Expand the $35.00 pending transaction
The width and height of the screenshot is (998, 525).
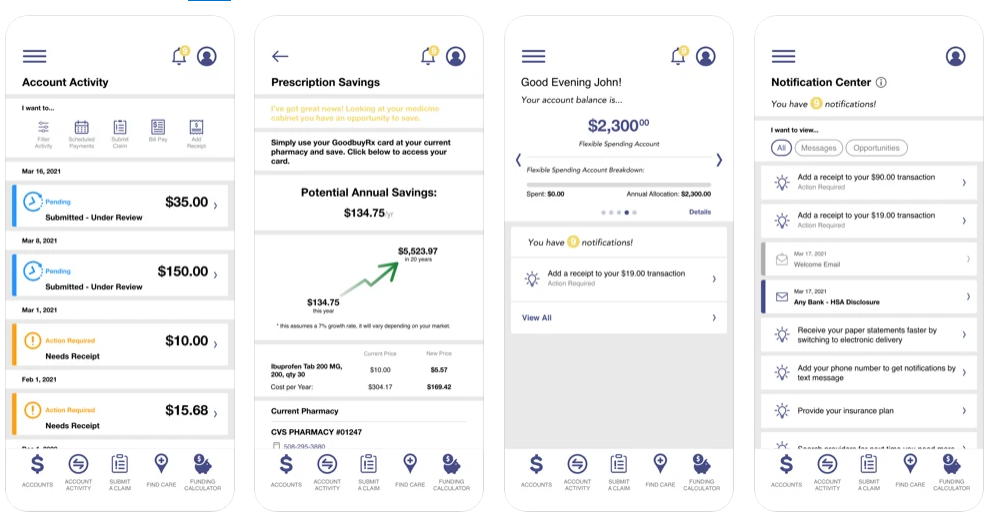120,206
